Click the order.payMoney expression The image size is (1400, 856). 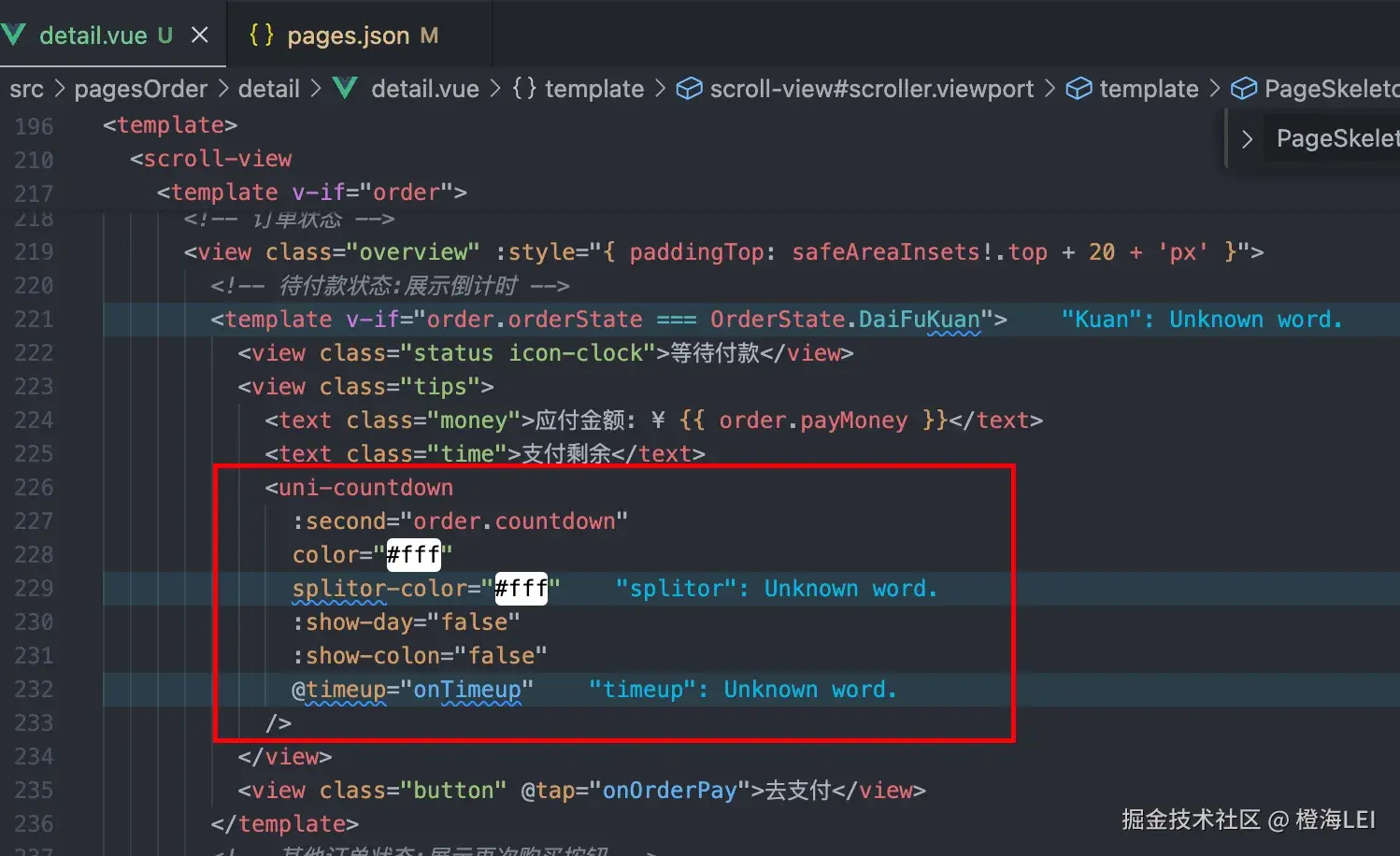(813, 421)
